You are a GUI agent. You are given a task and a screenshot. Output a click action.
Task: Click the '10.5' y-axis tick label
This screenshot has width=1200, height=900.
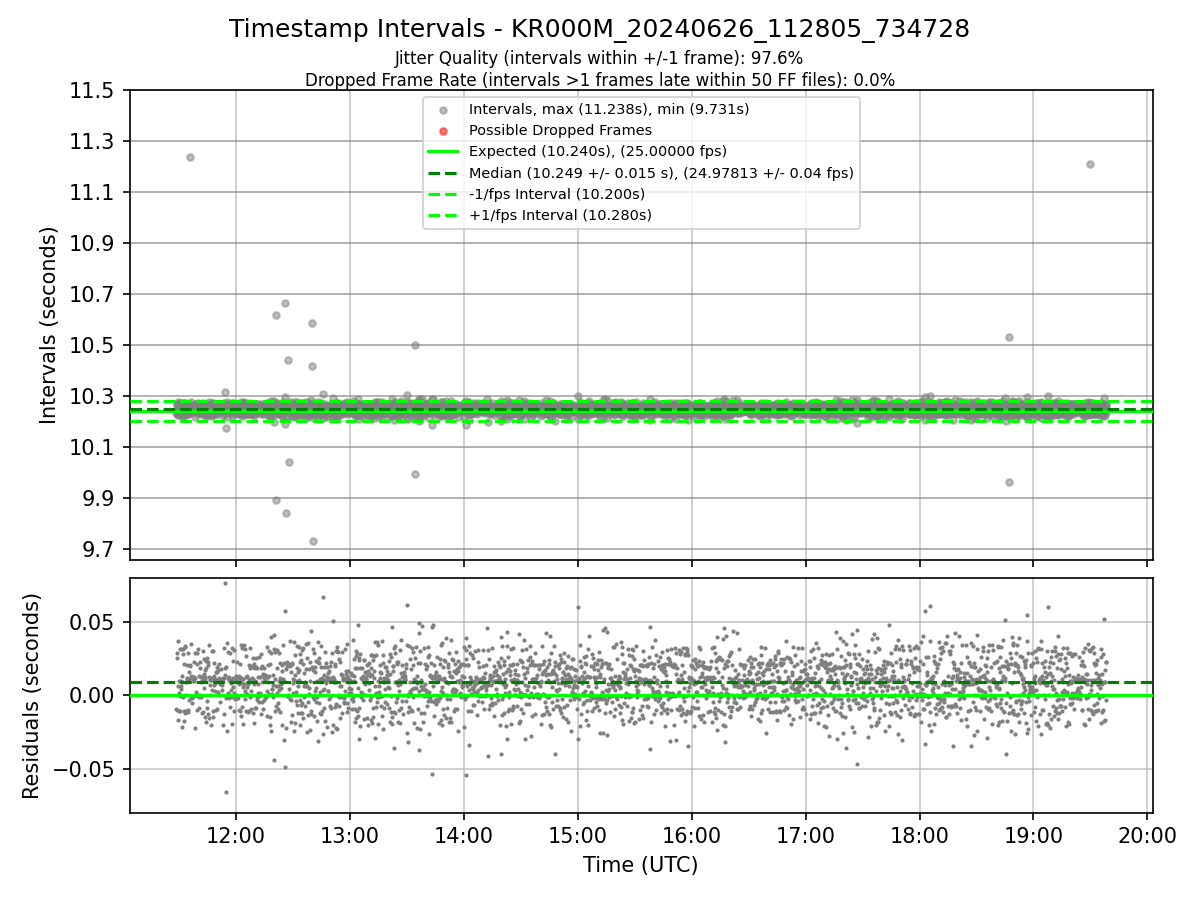pos(94,346)
